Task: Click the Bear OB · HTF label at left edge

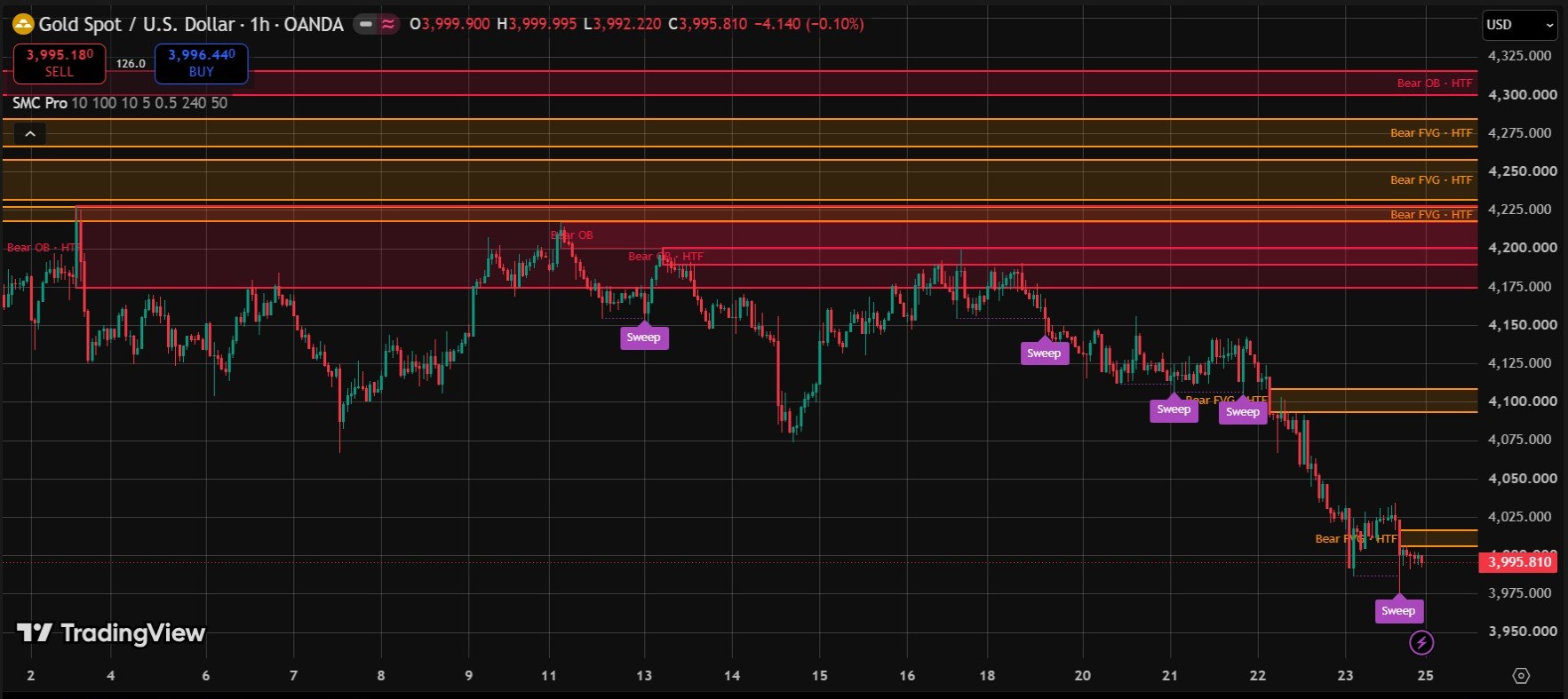Action: tap(43, 248)
